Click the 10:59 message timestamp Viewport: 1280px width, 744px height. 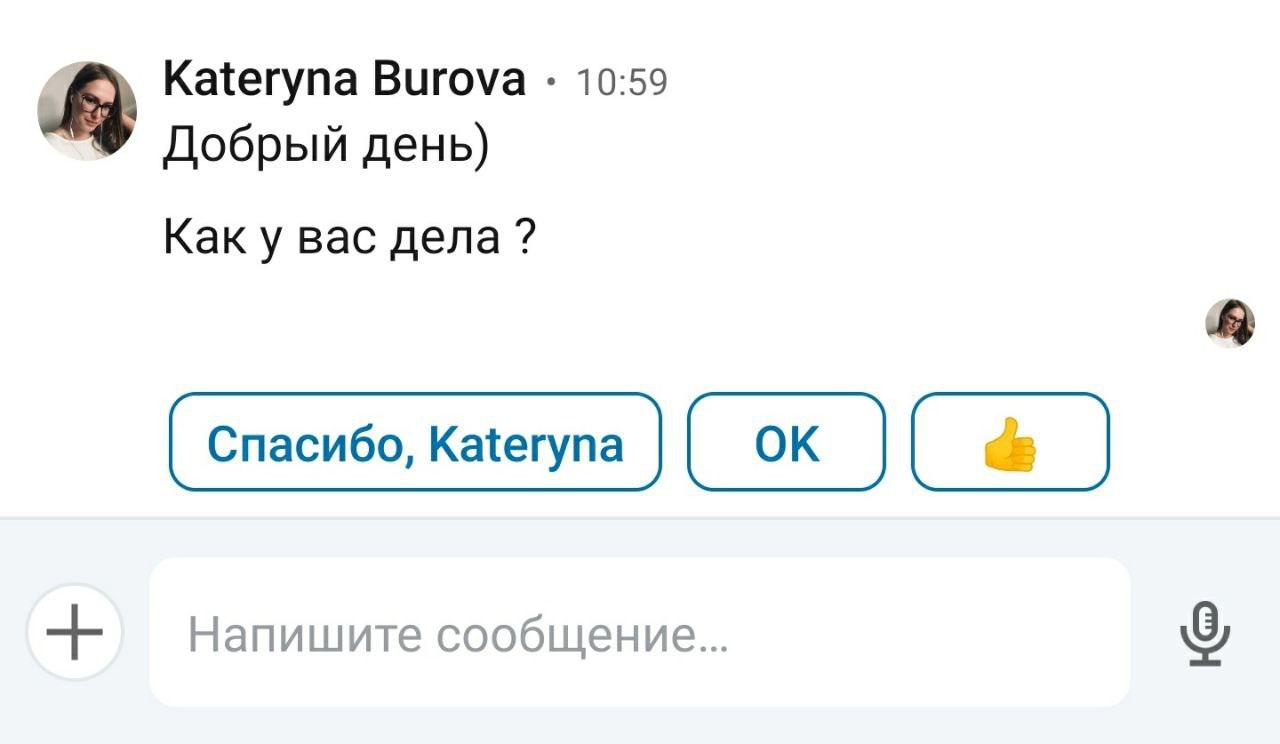622,82
